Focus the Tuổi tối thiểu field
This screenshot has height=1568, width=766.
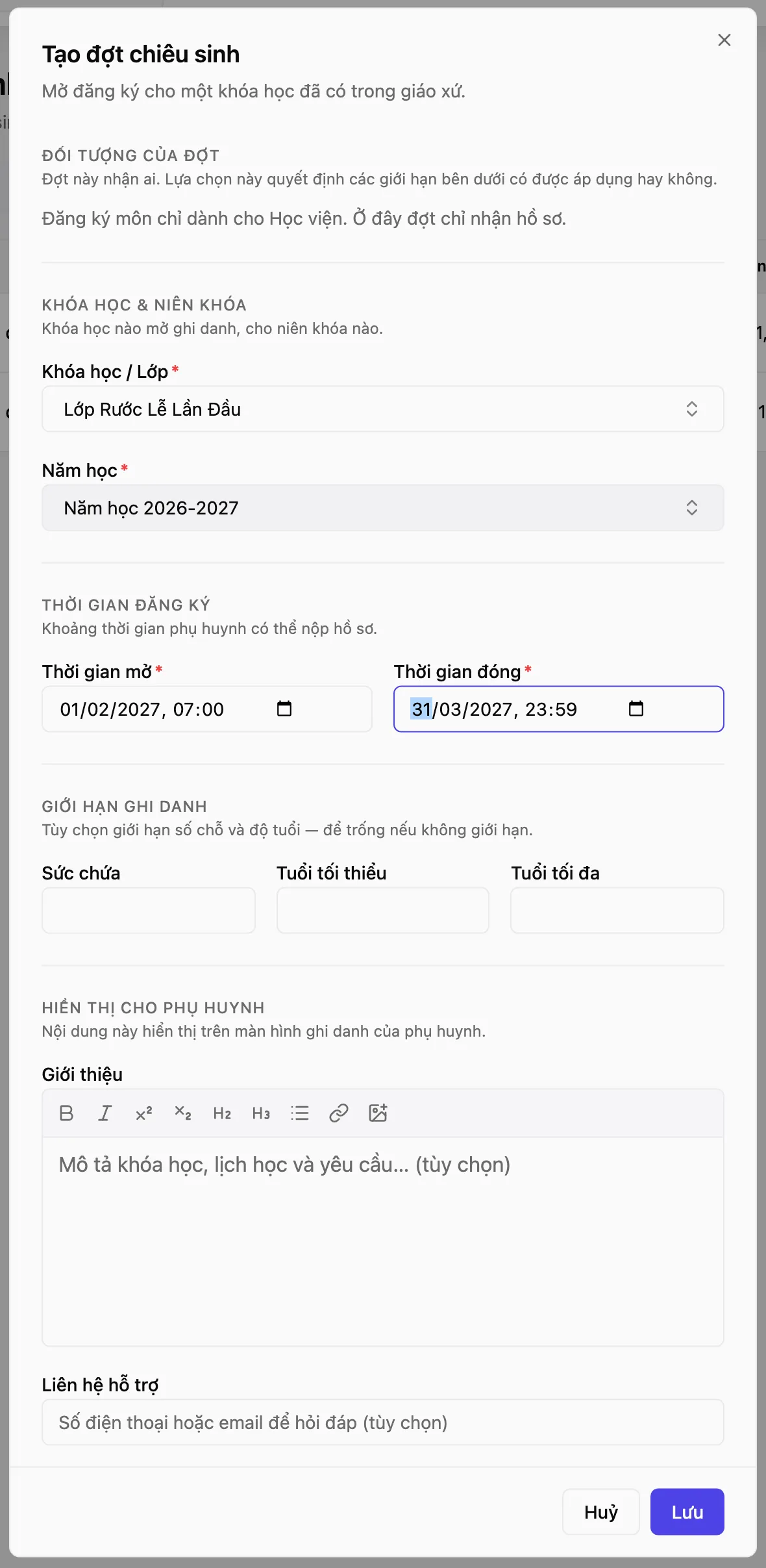[383, 911]
